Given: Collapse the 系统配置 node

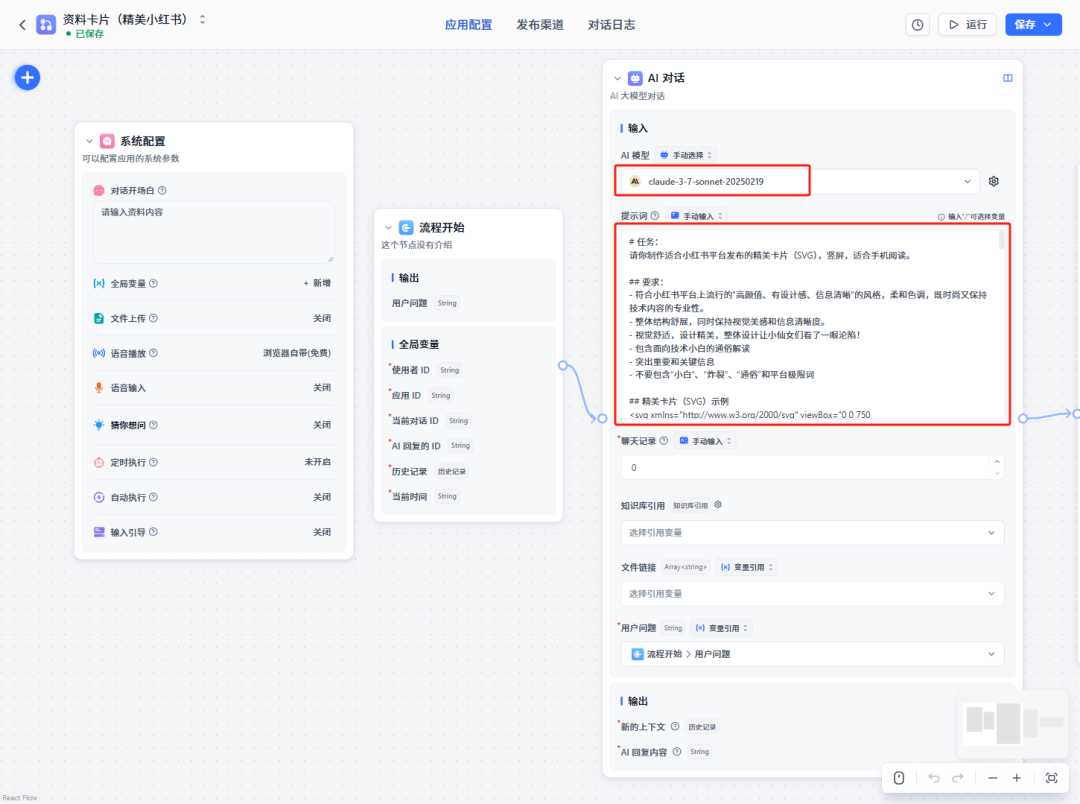Looking at the screenshot, I should coord(89,141).
